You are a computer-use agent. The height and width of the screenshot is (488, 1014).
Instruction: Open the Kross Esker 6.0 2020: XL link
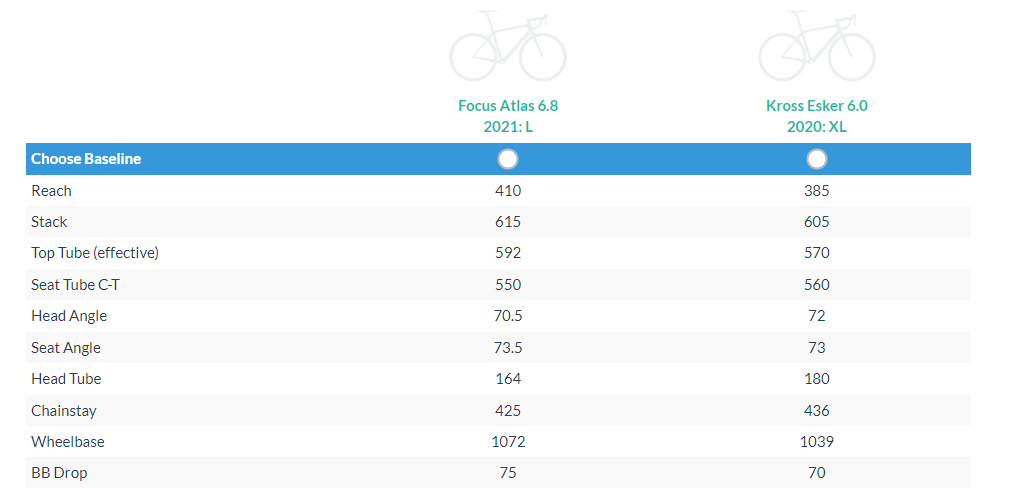816,115
